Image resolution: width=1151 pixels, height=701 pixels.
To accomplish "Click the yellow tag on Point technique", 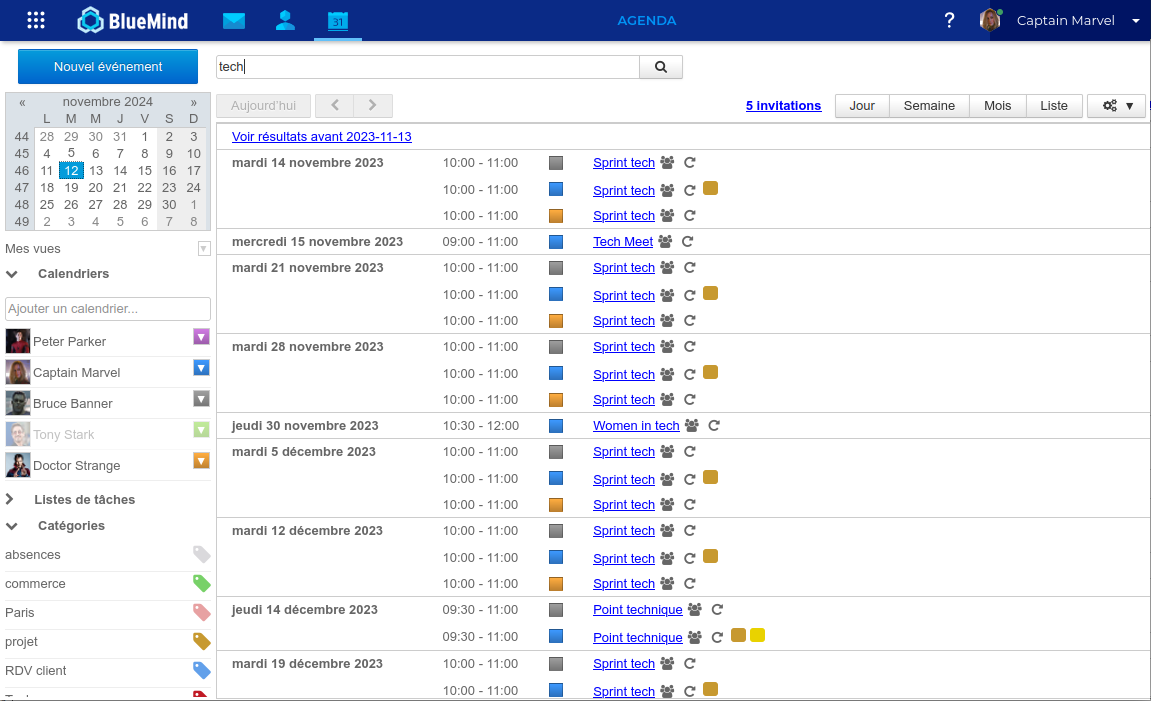I will [757, 635].
